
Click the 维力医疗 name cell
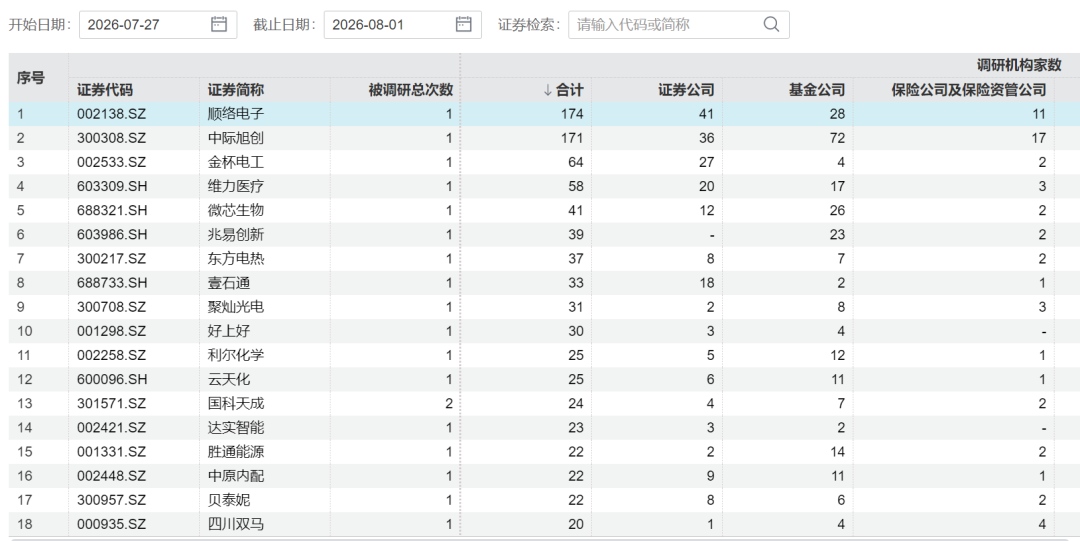pyautogui.click(x=236, y=187)
